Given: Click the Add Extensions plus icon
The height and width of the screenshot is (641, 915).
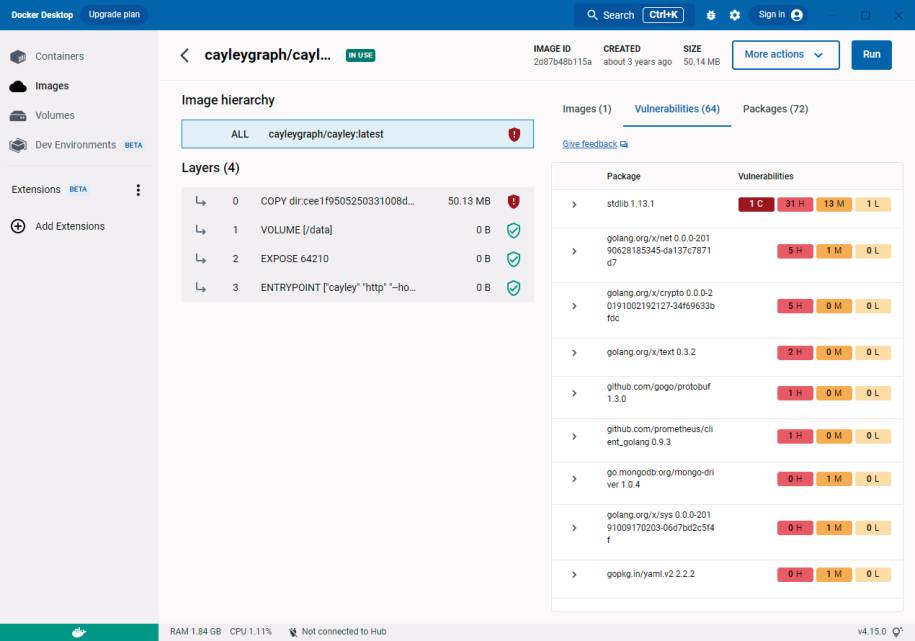Looking at the screenshot, I should 18,226.
